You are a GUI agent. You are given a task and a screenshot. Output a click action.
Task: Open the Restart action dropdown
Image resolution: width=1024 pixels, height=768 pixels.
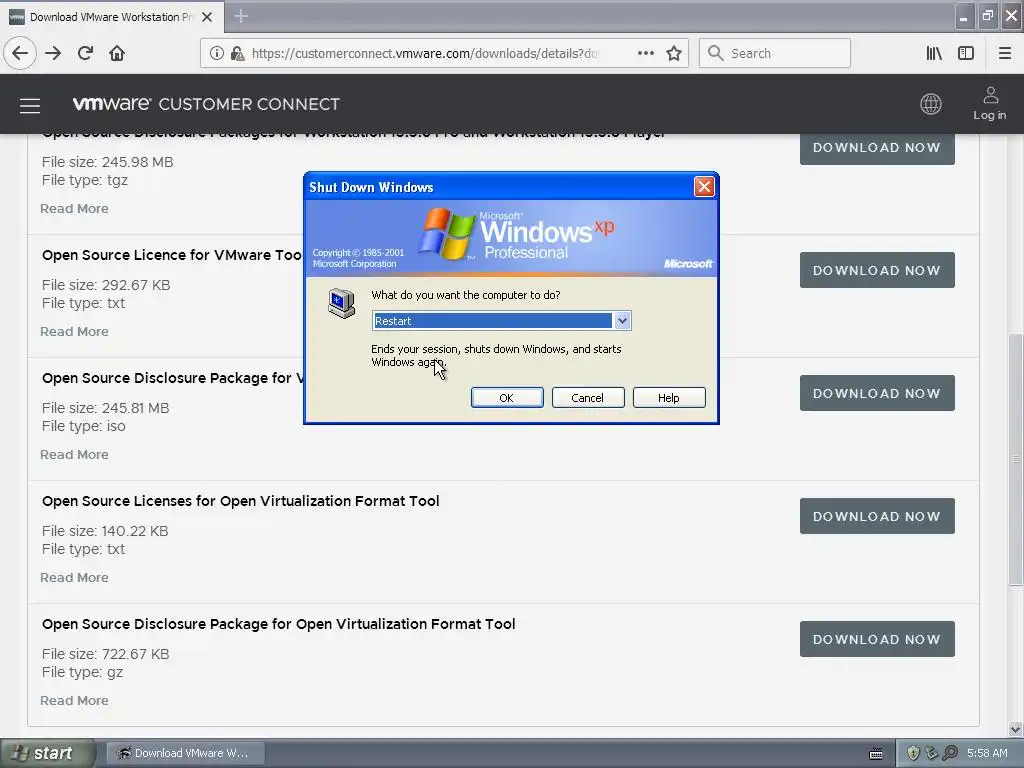(x=622, y=321)
